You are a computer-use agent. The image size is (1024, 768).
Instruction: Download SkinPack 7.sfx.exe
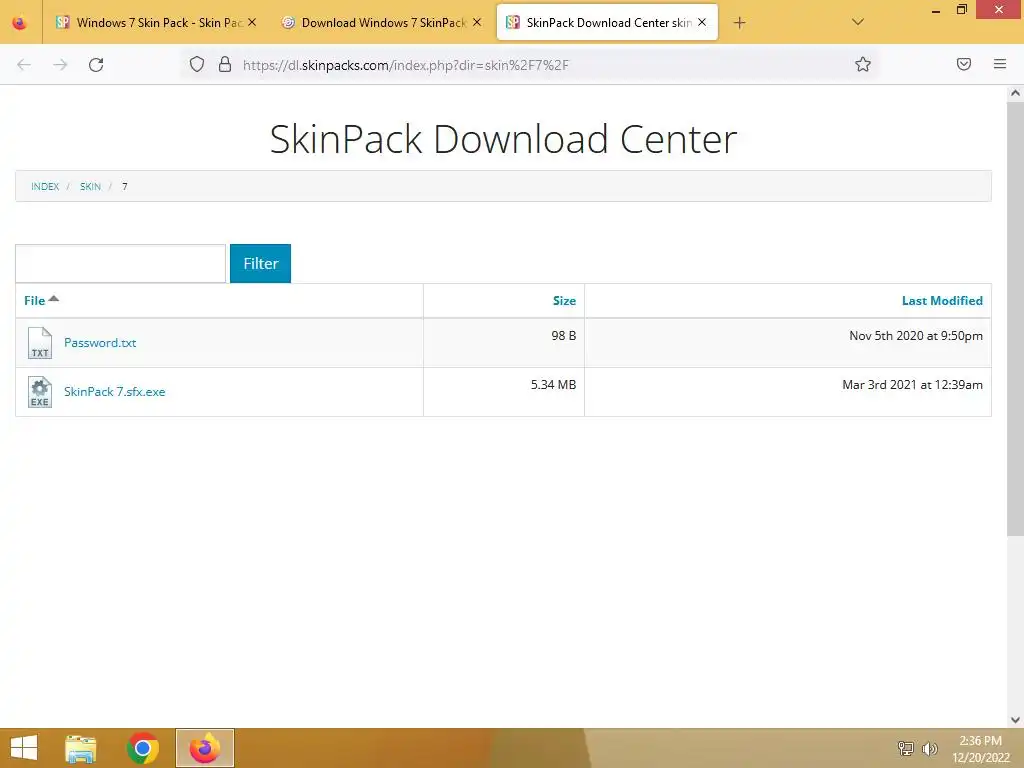point(114,392)
